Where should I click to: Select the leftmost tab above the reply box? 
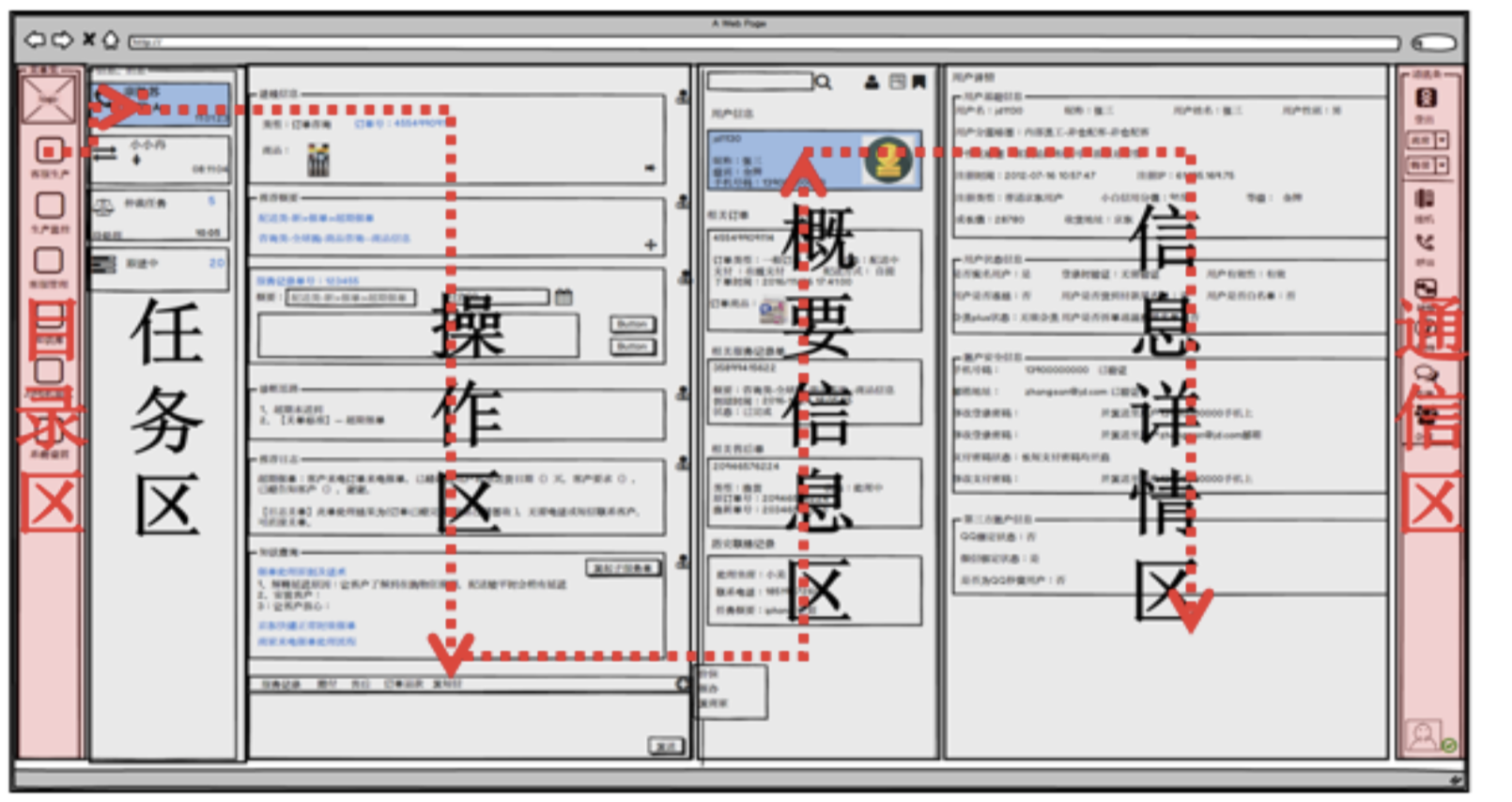pos(282,685)
